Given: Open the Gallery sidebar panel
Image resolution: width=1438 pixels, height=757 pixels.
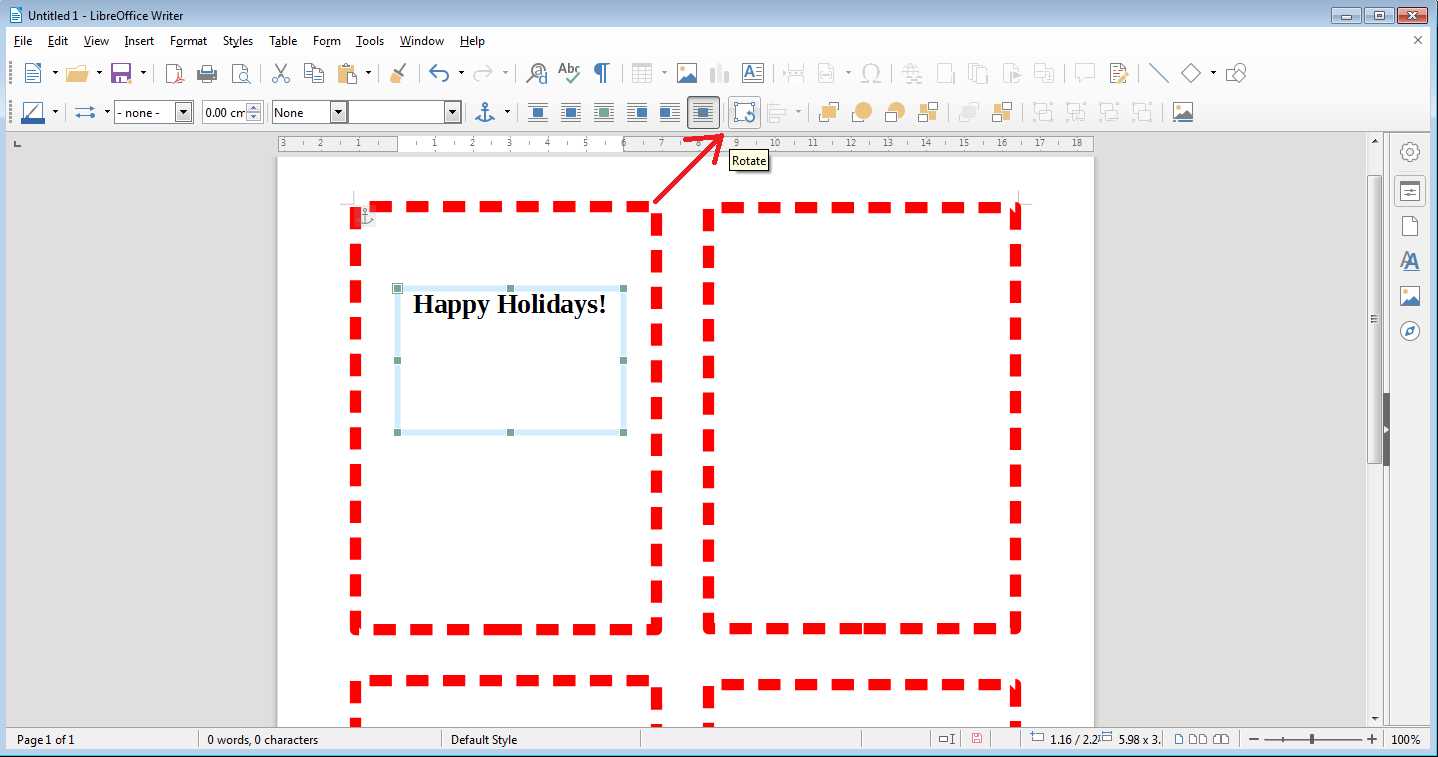Looking at the screenshot, I should coord(1410,296).
